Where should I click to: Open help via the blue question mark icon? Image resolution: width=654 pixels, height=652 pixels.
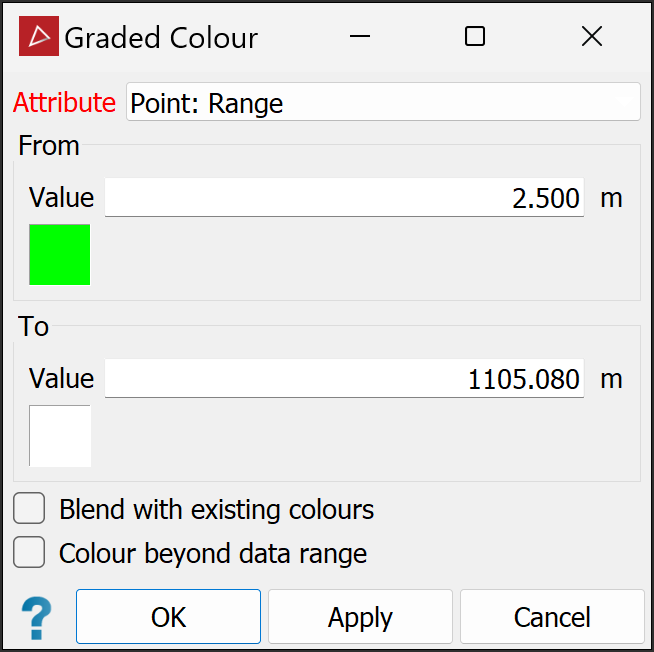click(37, 617)
